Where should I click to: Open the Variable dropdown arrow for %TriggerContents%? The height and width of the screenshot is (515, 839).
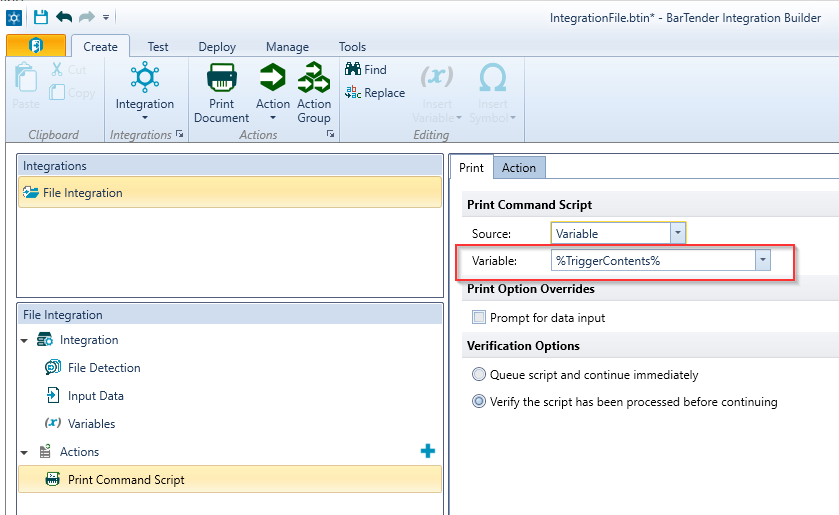point(762,261)
